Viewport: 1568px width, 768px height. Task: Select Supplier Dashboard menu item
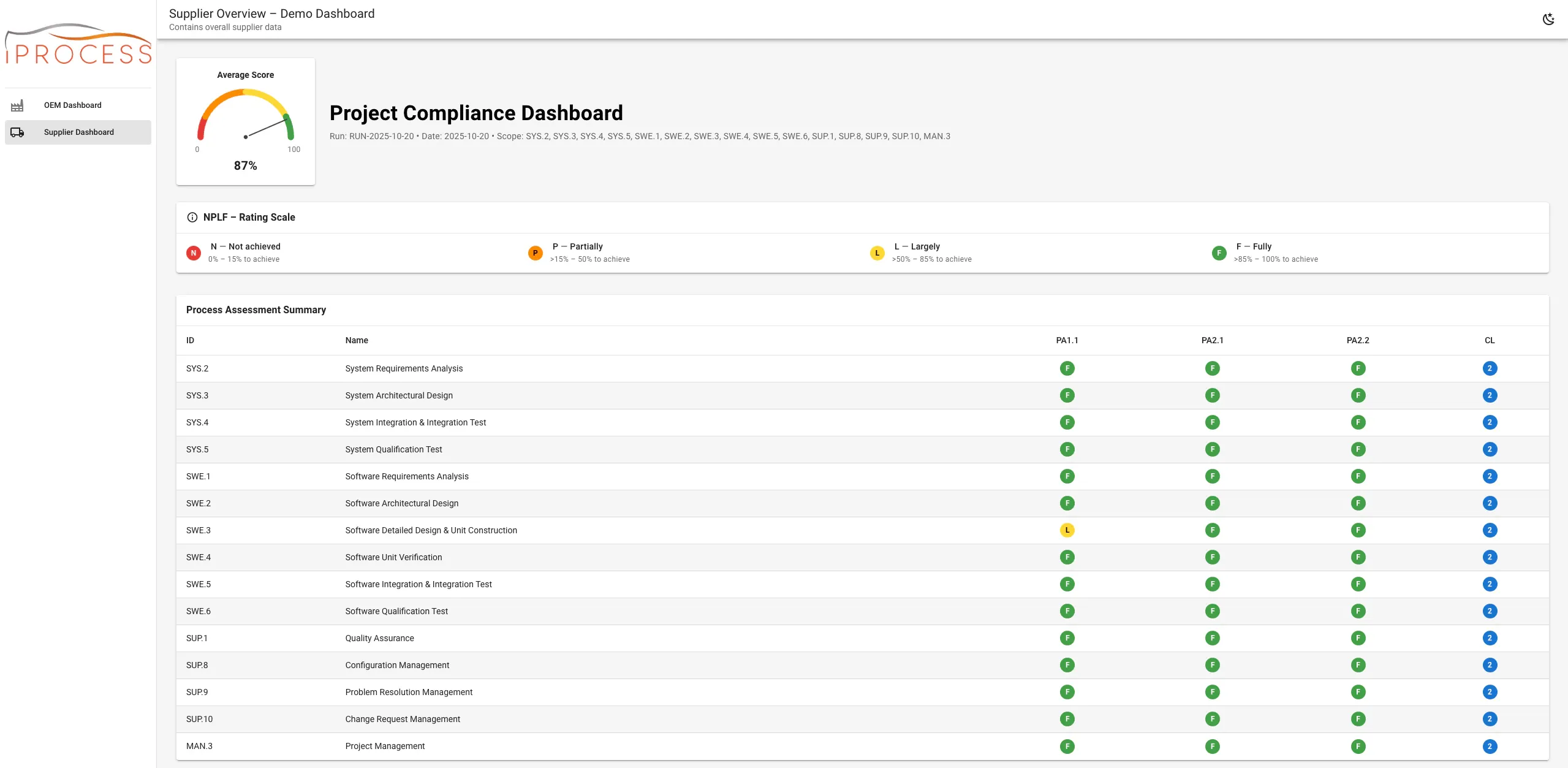78,132
